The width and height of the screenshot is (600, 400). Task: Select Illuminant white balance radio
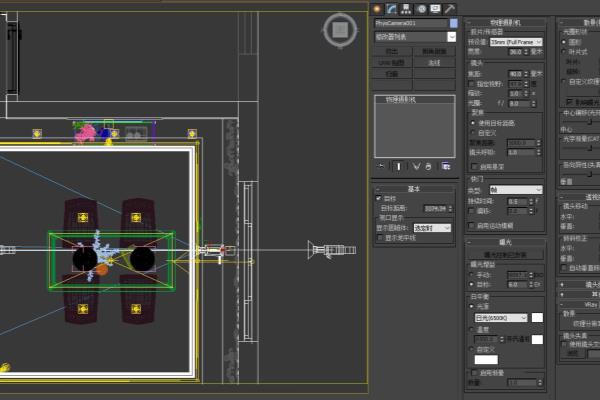point(472,306)
